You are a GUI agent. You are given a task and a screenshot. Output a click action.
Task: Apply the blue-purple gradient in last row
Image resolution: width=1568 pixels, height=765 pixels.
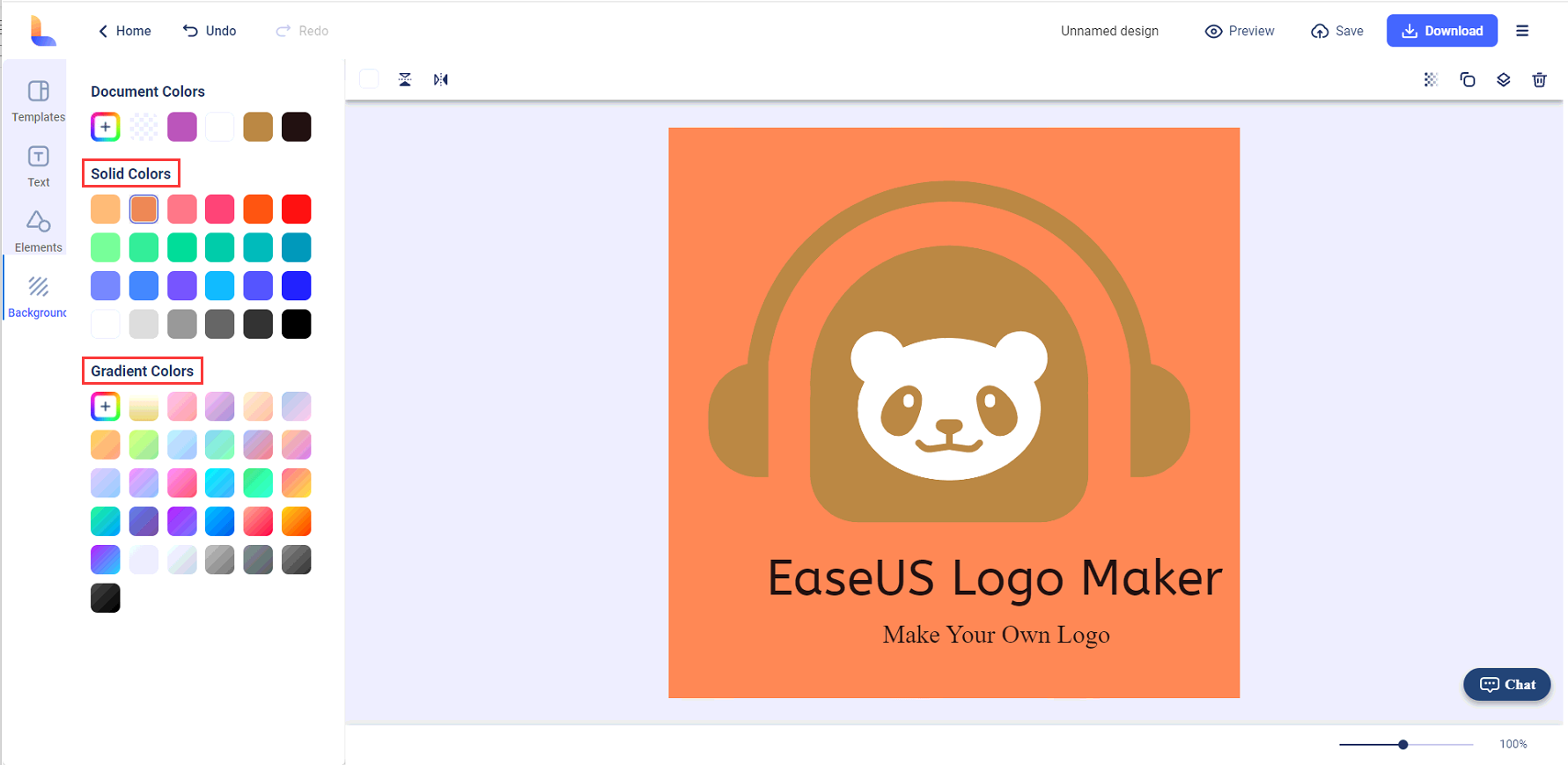(x=105, y=560)
